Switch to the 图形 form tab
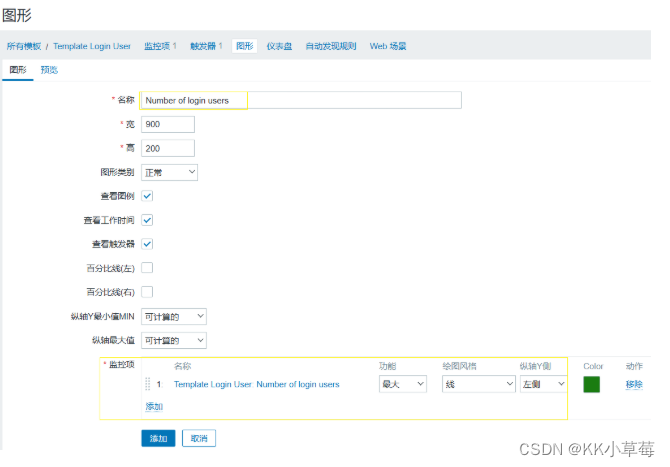The width and height of the screenshot is (670, 467). coord(18,70)
